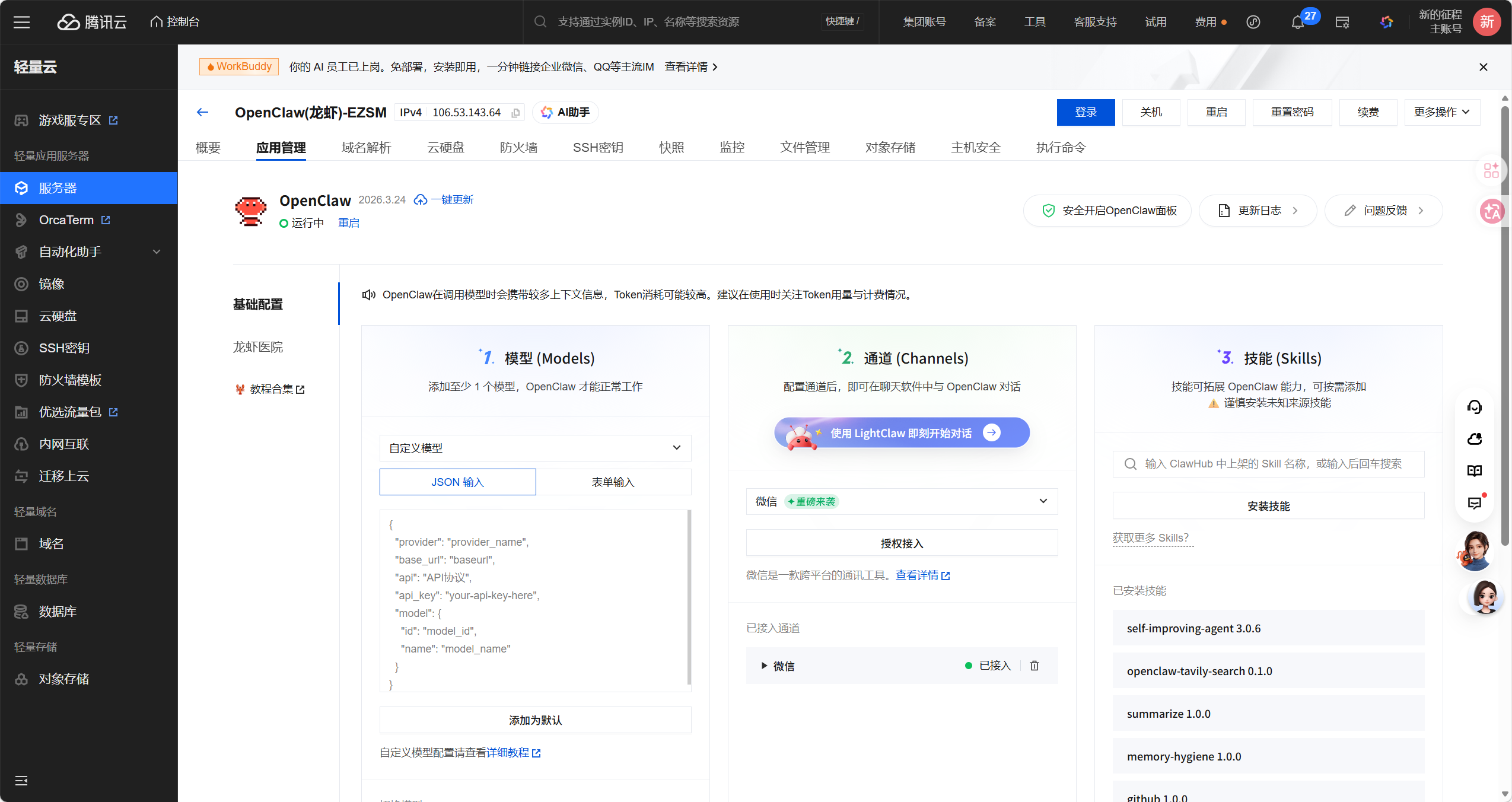The height and width of the screenshot is (802, 1512).
Task: Click 安全开启OpenClaw面板 button
Action: pos(1107,211)
